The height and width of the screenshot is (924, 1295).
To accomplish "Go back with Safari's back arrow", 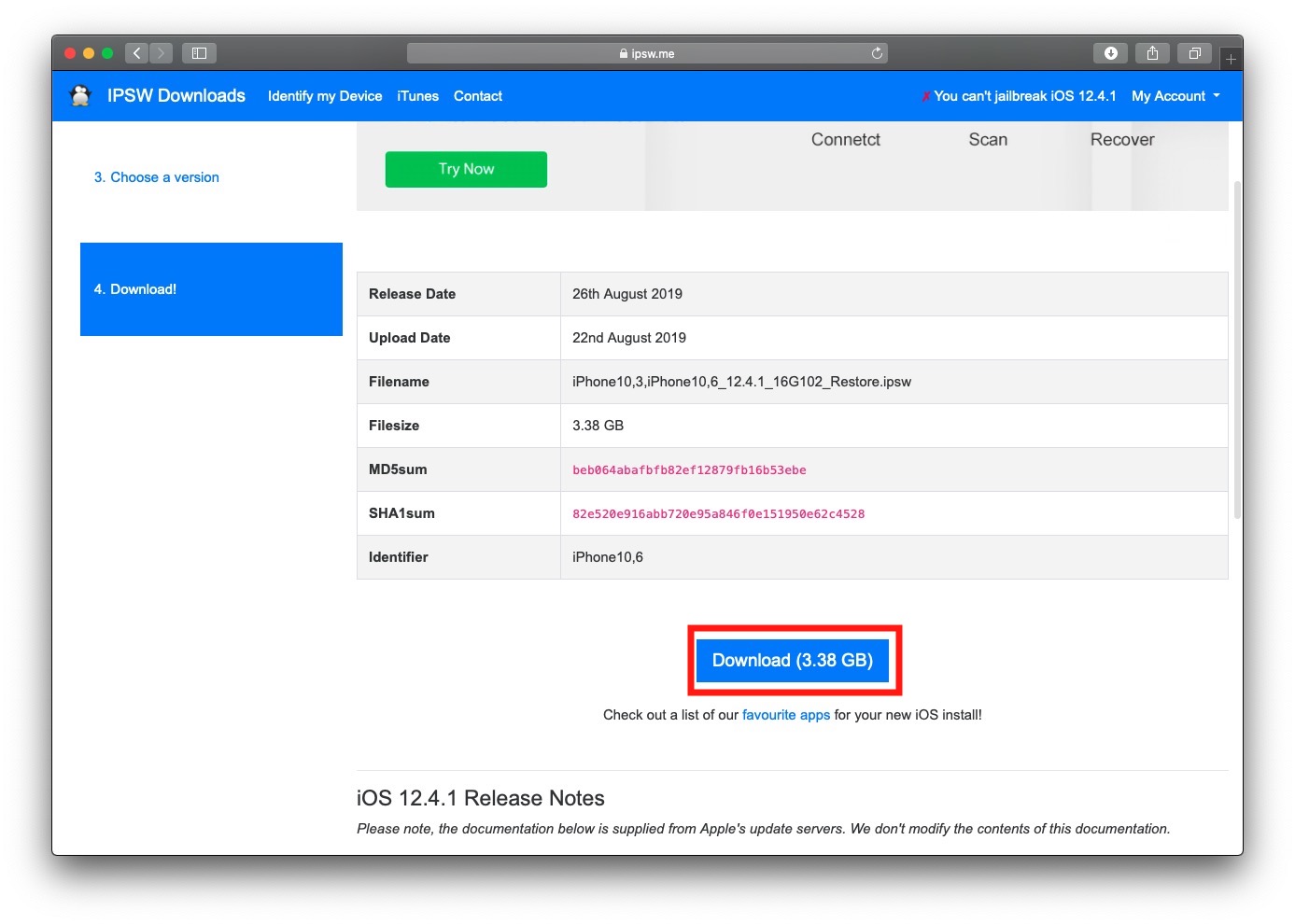I will (136, 53).
